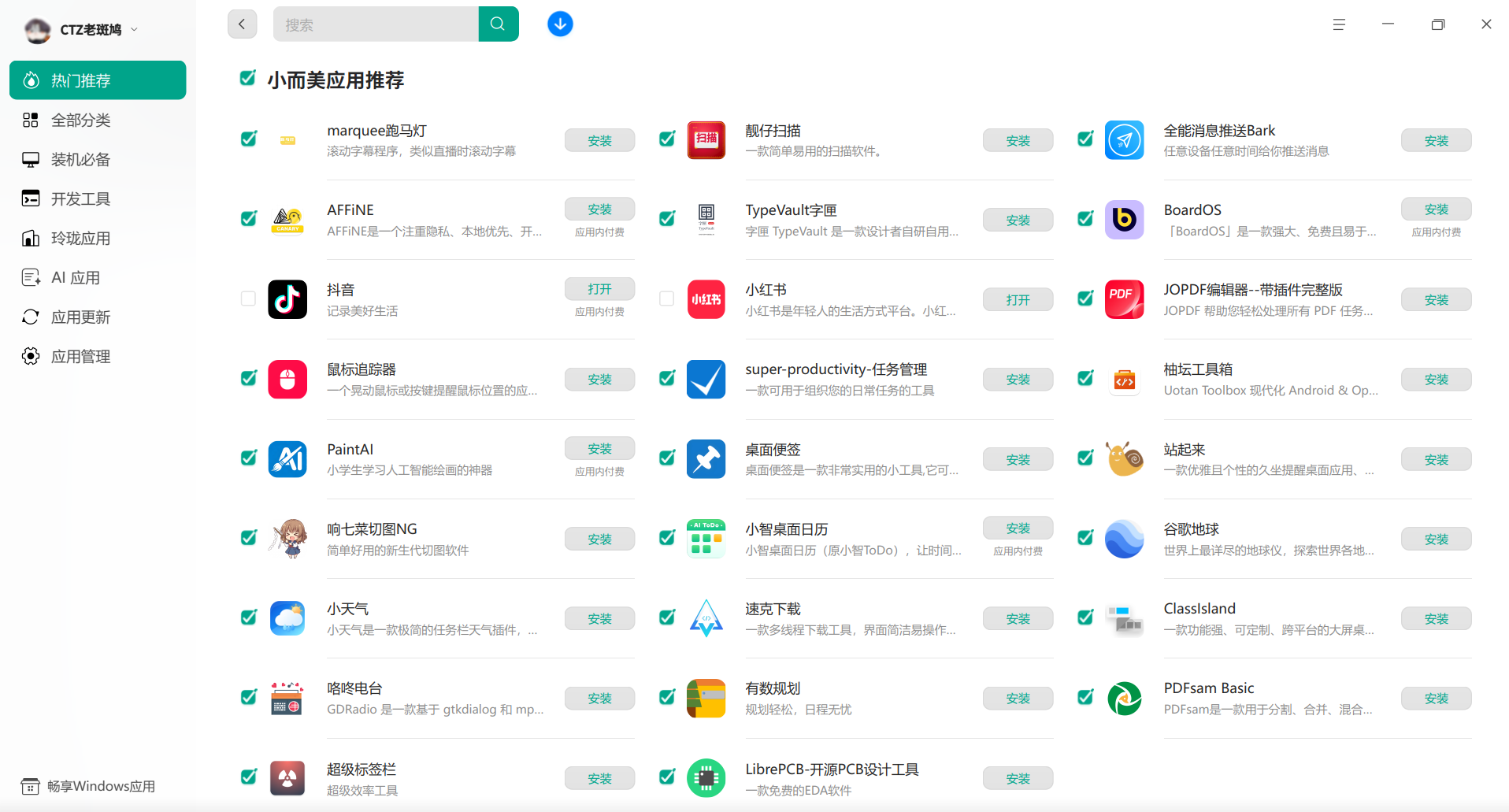Click 打开 button for 小红书
The image size is (1509, 812).
click(x=1018, y=299)
